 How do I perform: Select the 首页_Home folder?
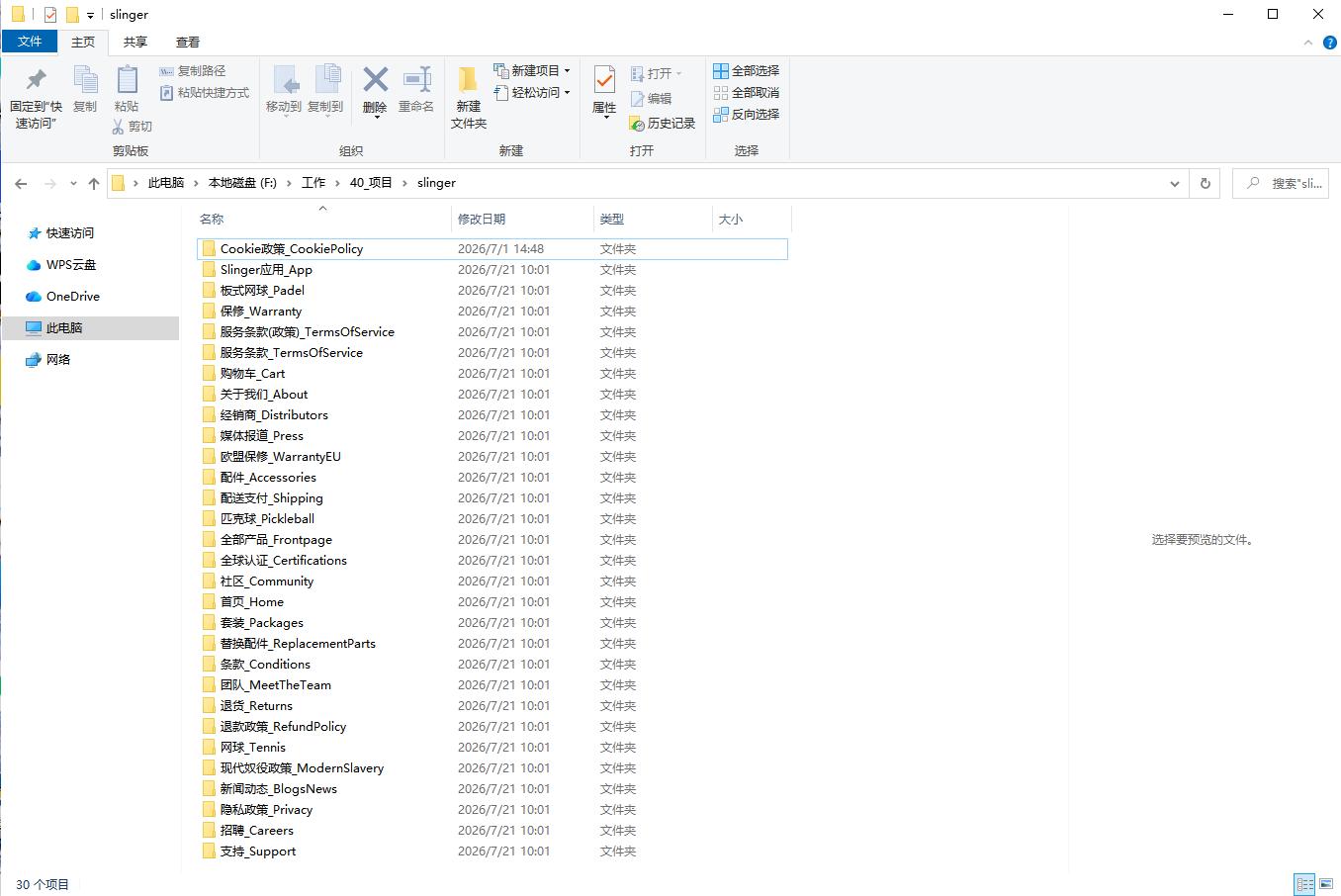pos(492,602)
